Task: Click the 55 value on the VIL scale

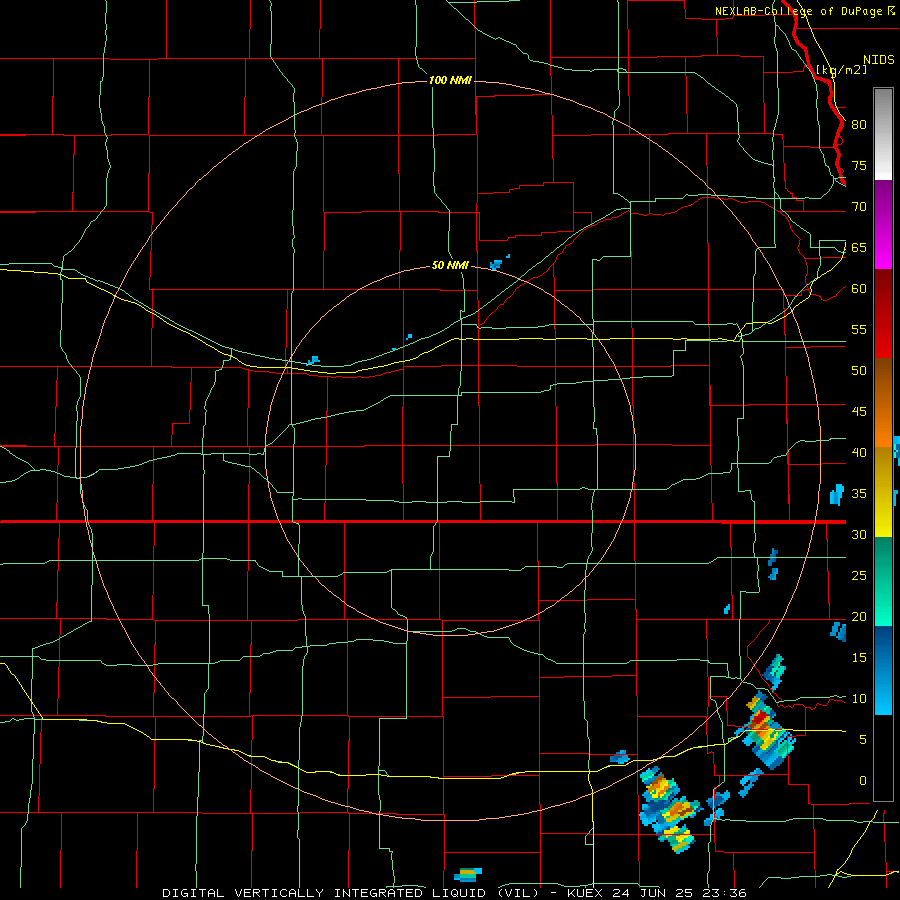Action: click(859, 329)
